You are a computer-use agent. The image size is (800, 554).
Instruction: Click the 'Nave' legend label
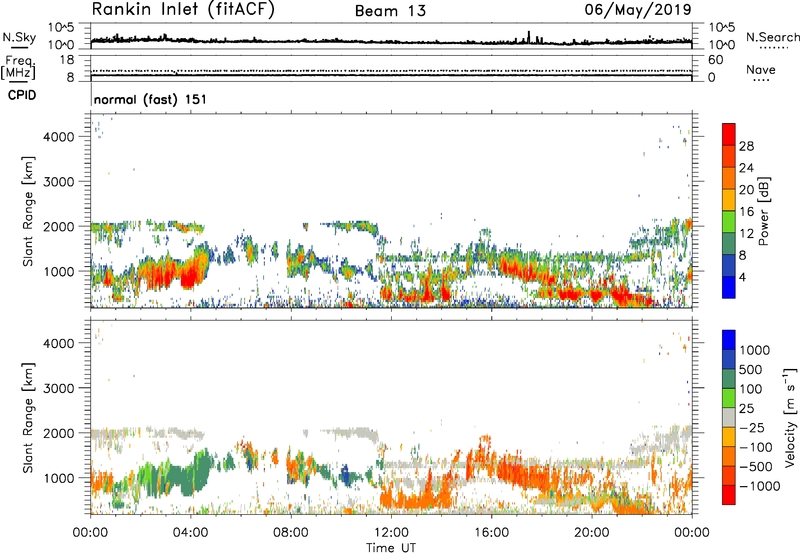[760, 70]
